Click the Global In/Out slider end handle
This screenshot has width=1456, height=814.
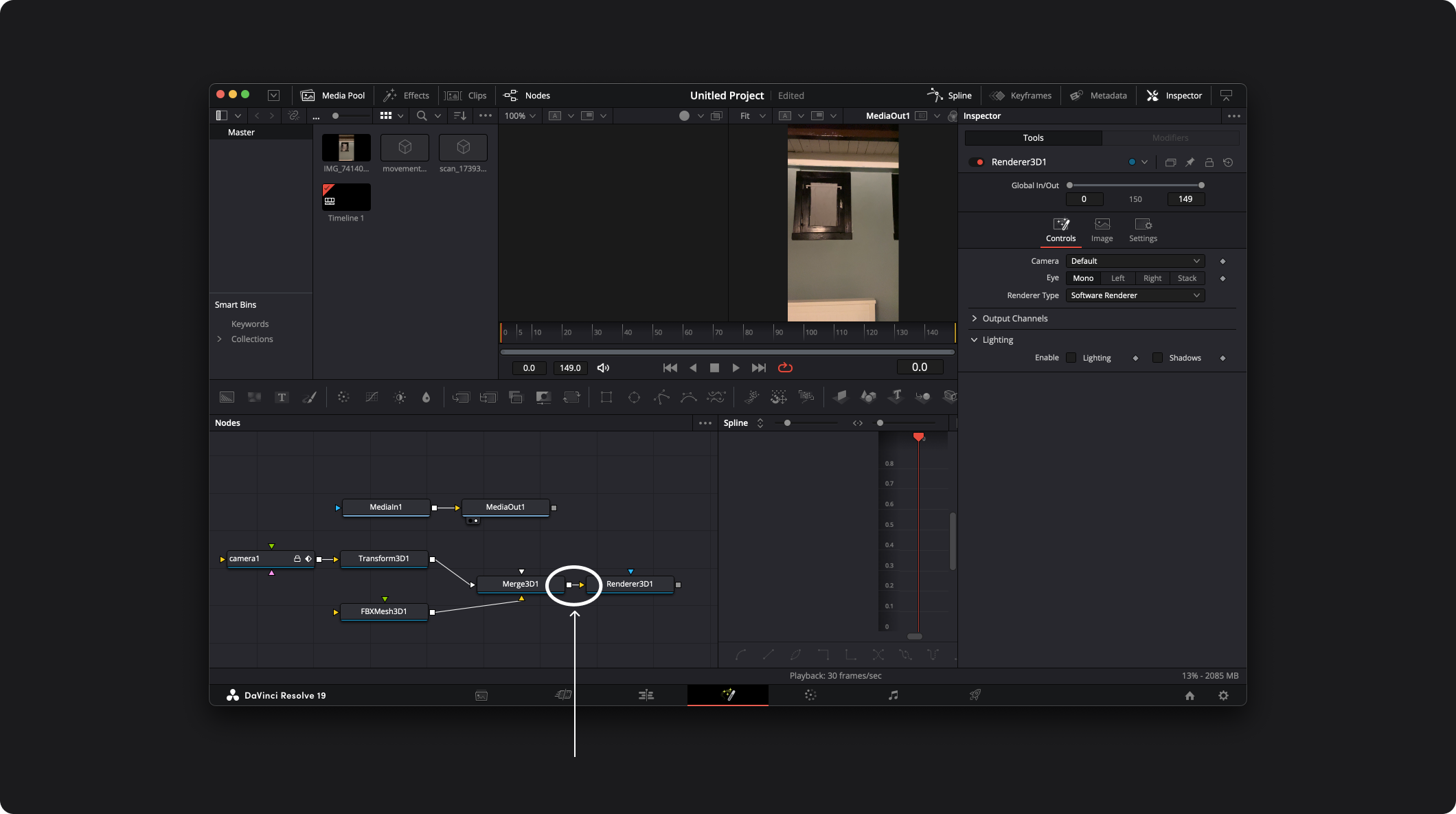pos(1201,185)
